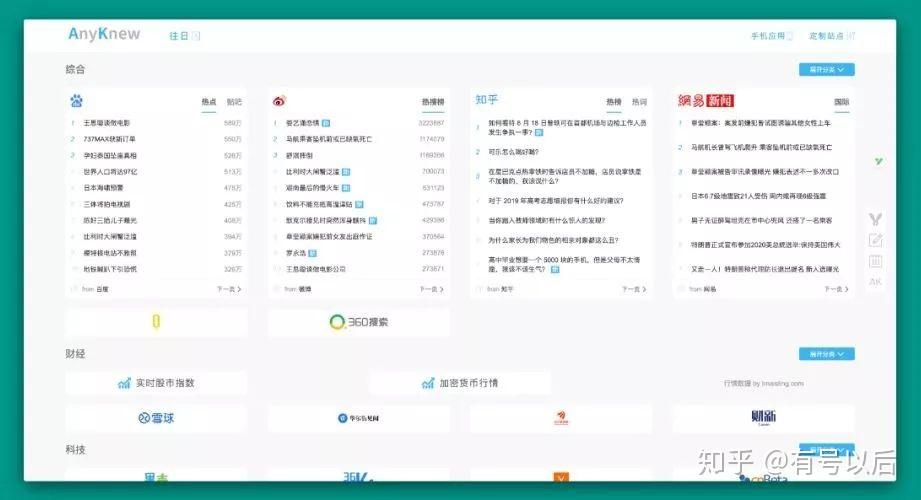Click the Y icon in right sidebar
Viewport: 921px width, 500px height.
(876, 219)
